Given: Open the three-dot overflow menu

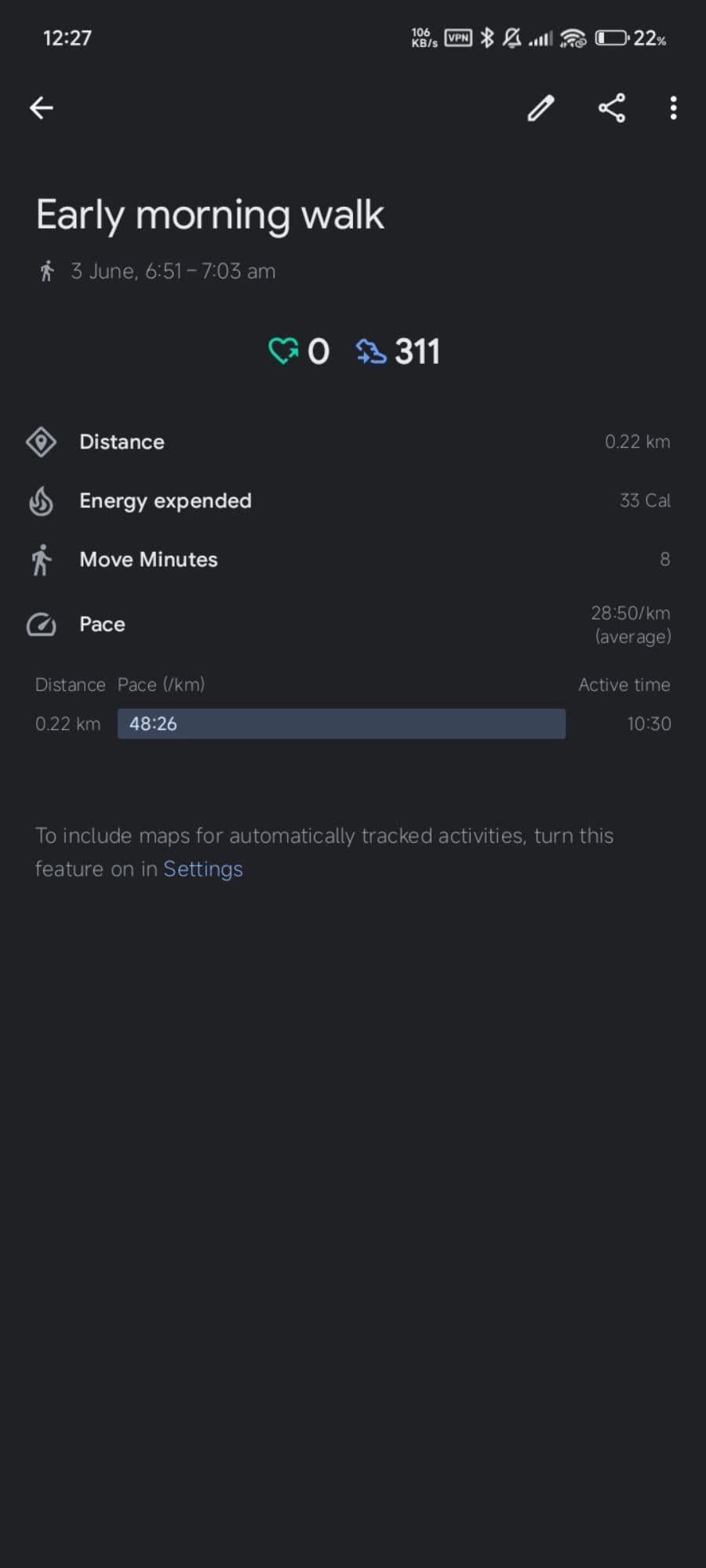Looking at the screenshot, I should [x=673, y=108].
